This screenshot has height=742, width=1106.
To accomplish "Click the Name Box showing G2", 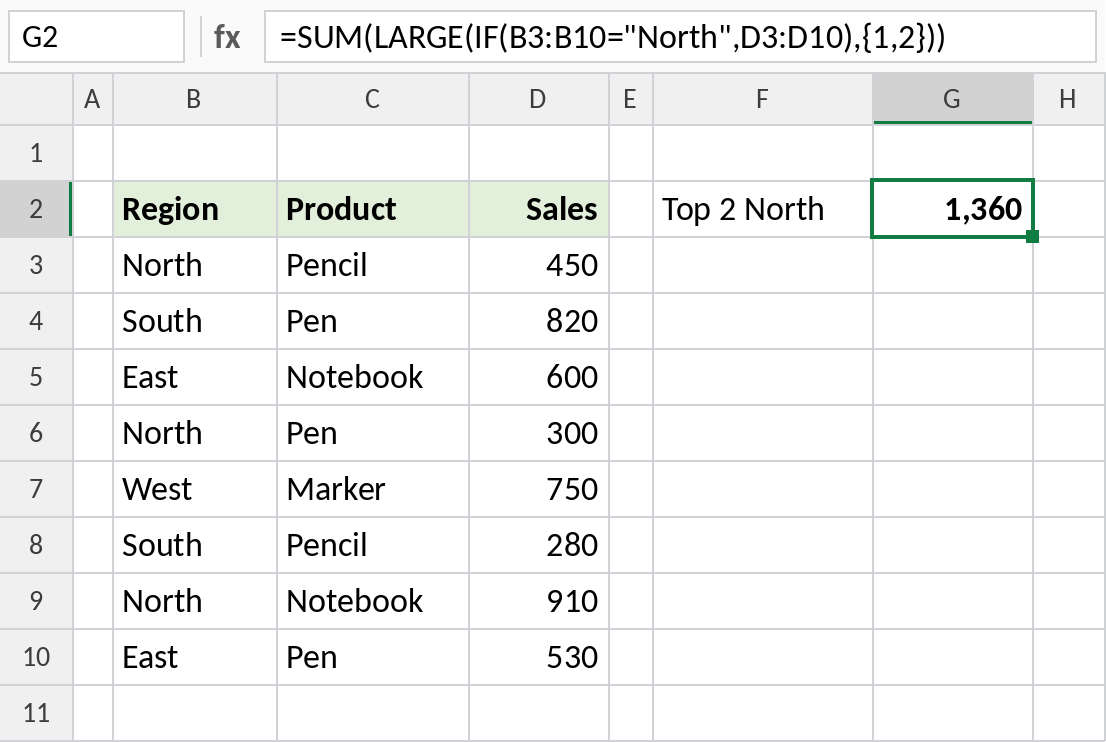I will point(97,37).
